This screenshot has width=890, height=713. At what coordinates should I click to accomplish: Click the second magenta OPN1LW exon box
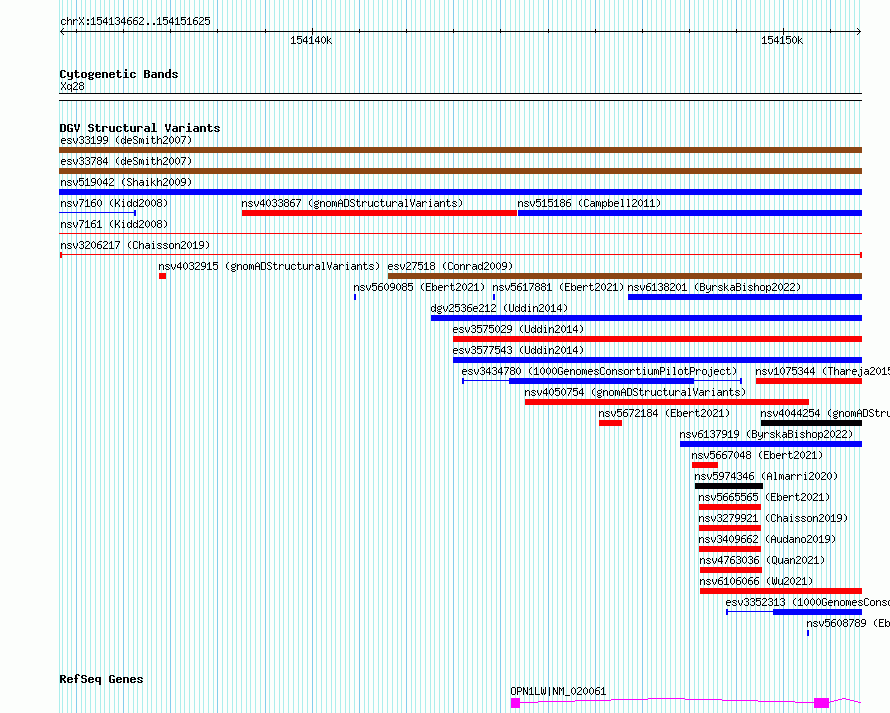click(x=821, y=703)
